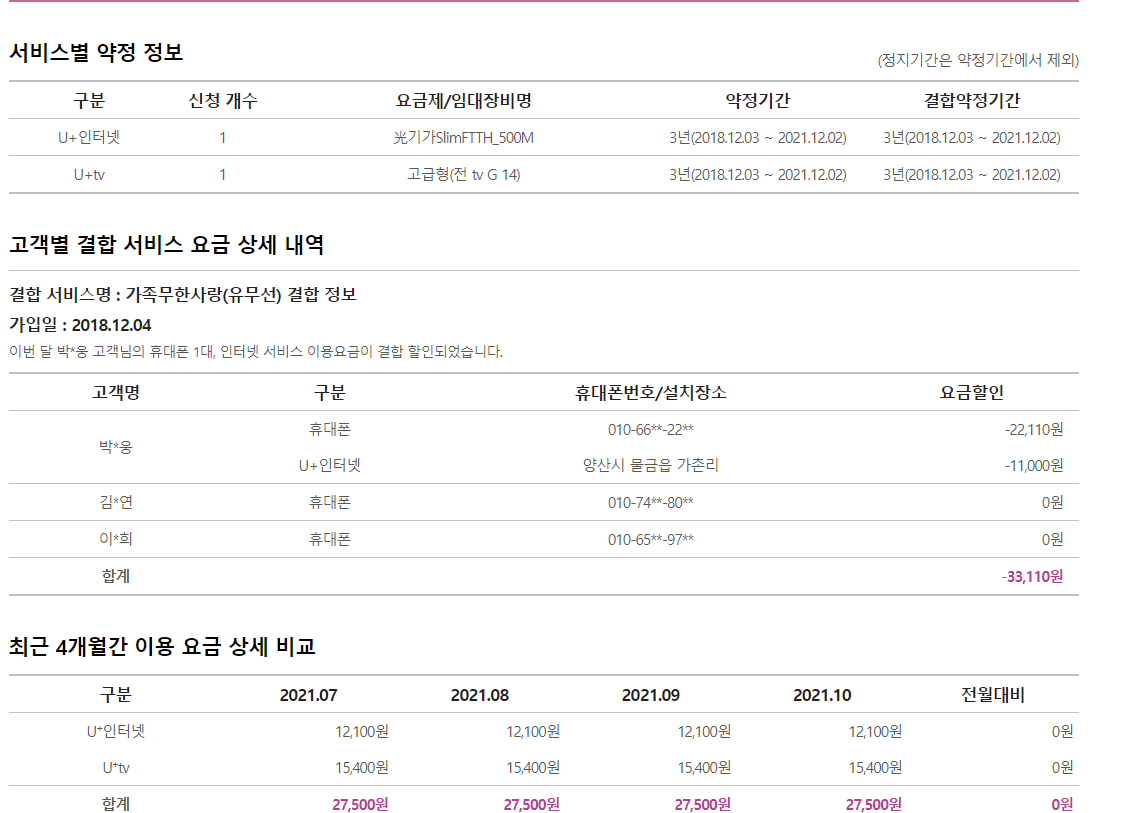1146x813 pixels.
Task: Click the '신청 개수' column header
Action: [223, 101]
